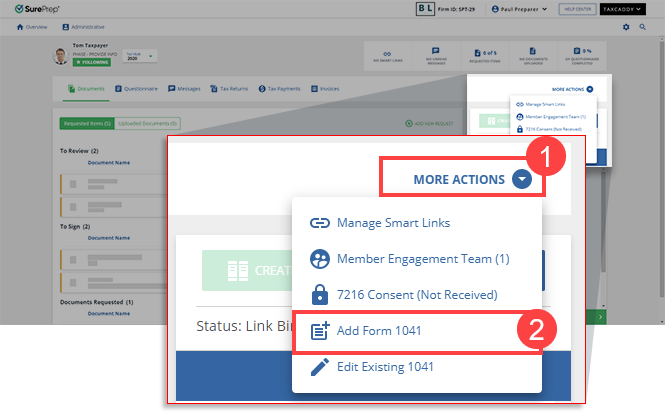665x418 pixels.
Task: Click the Tom Taxpayer profile photo
Action: (x=59, y=57)
